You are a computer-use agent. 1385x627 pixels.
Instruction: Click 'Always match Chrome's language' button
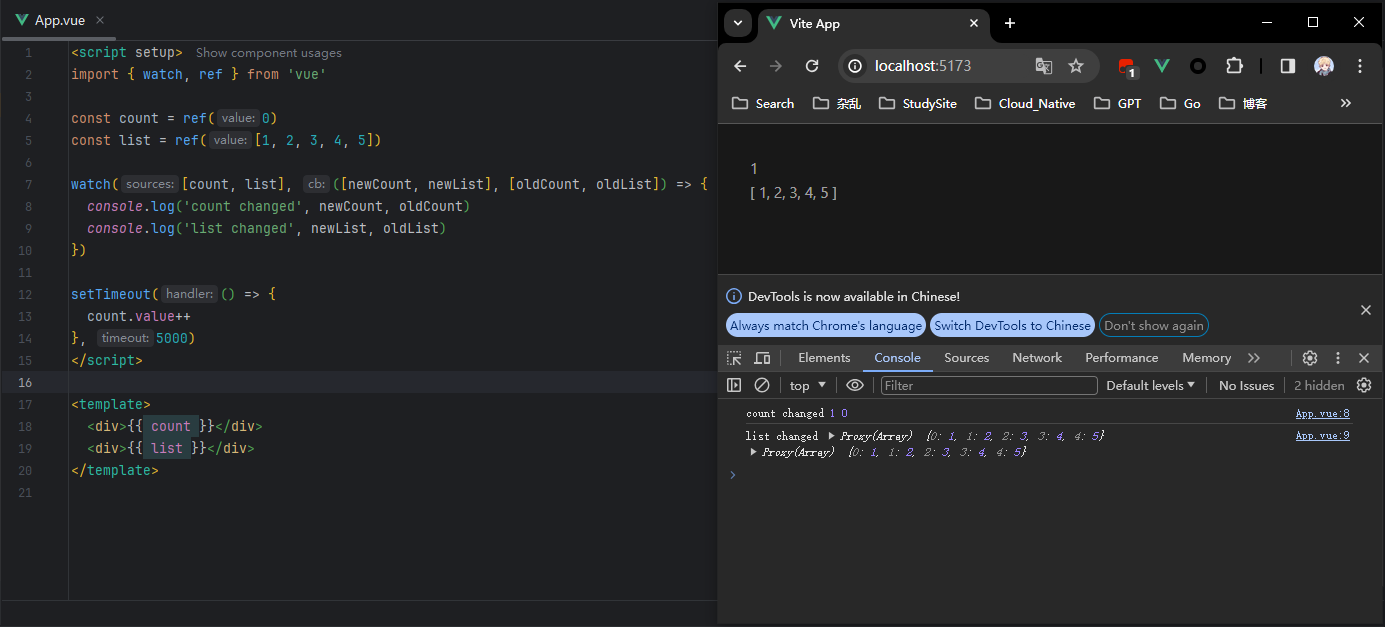point(826,325)
